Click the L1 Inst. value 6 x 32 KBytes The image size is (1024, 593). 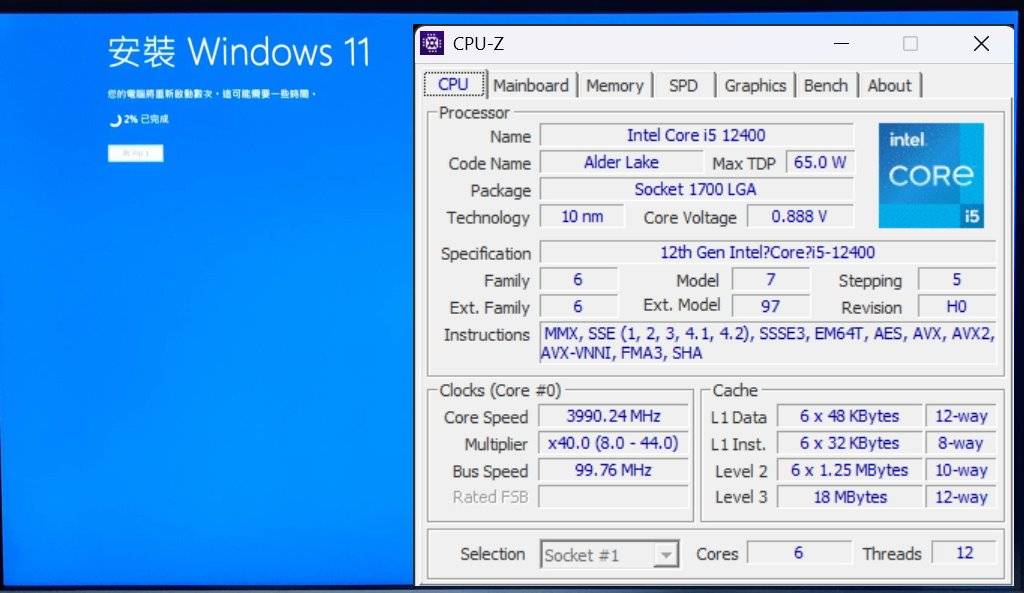pyautogui.click(x=849, y=443)
